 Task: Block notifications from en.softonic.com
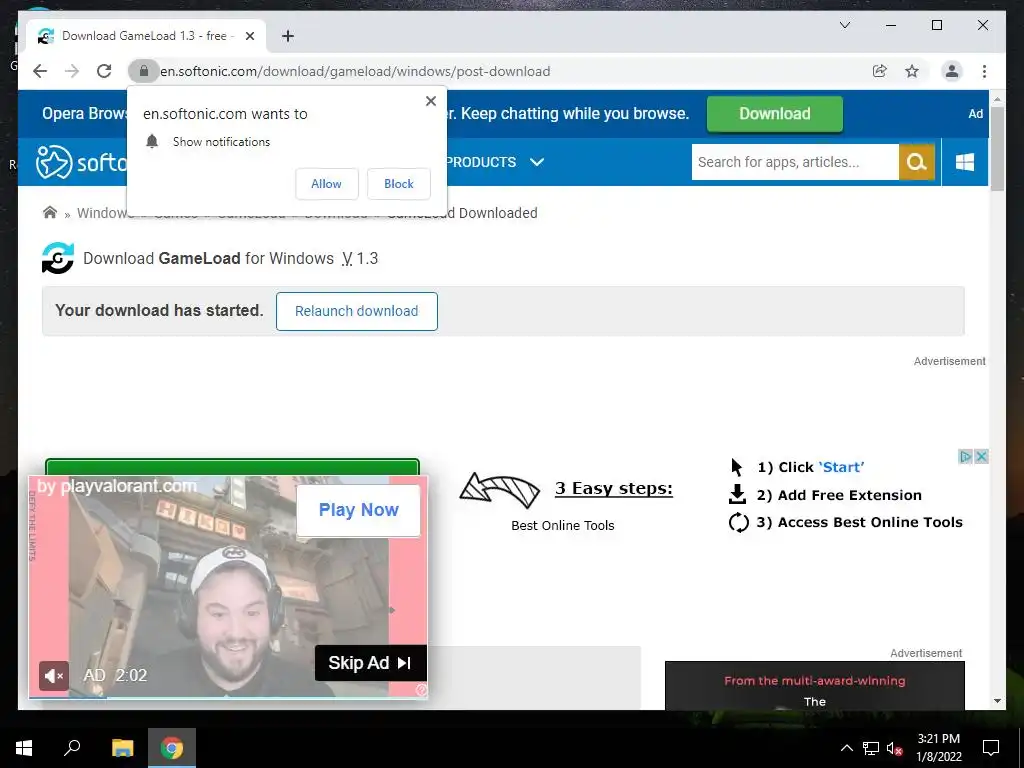point(398,184)
